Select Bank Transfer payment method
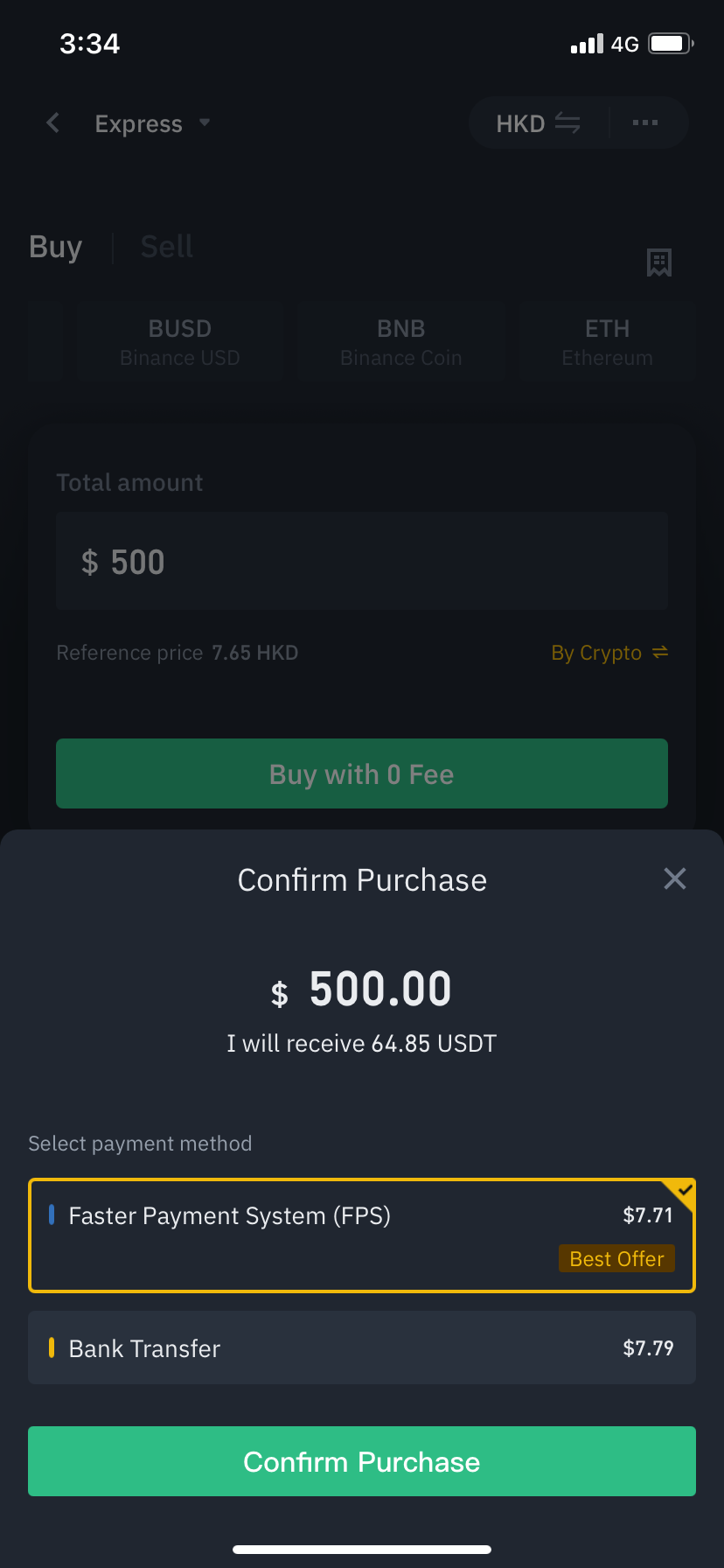This screenshot has width=724, height=1568. click(362, 1347)
